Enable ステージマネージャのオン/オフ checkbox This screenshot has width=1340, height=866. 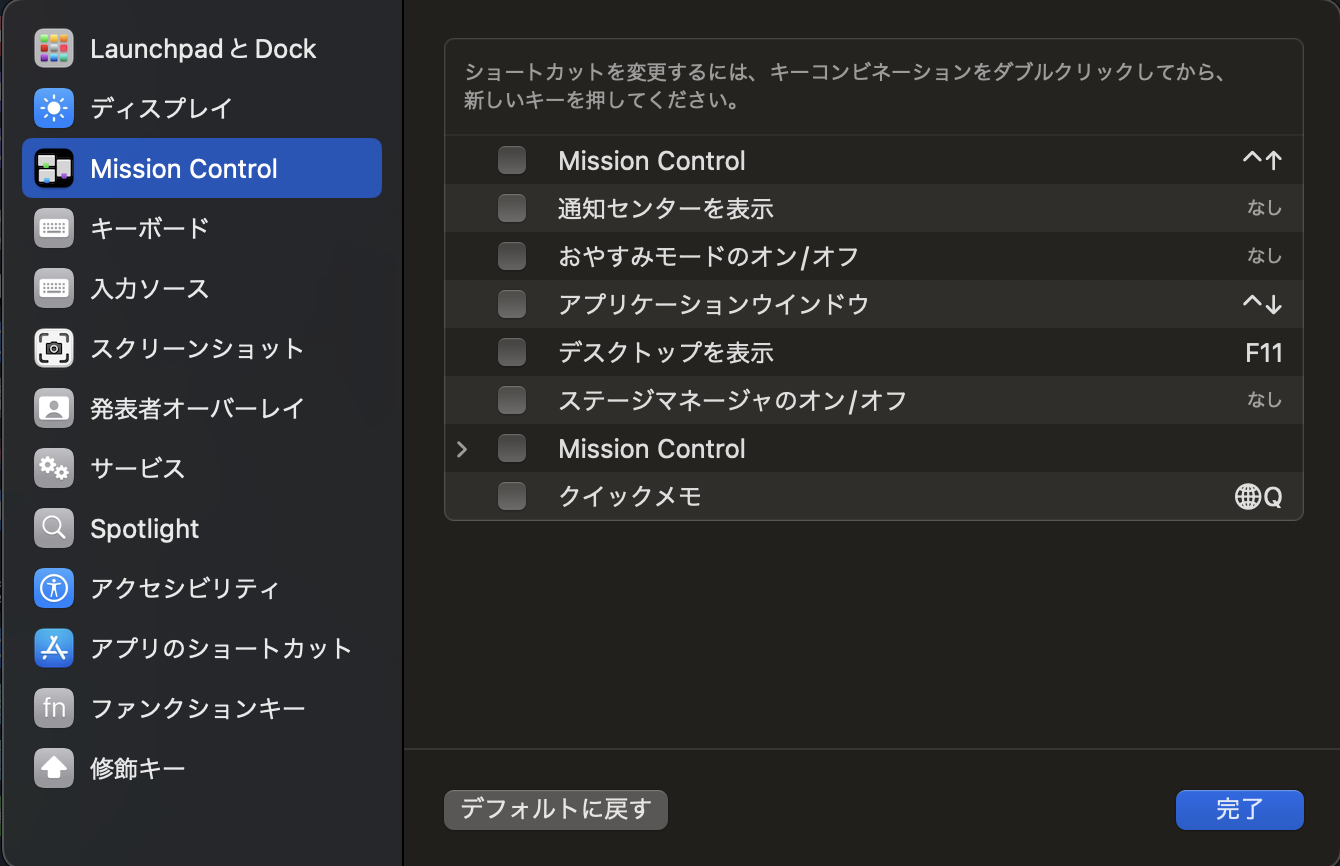[x=512, y=400]
